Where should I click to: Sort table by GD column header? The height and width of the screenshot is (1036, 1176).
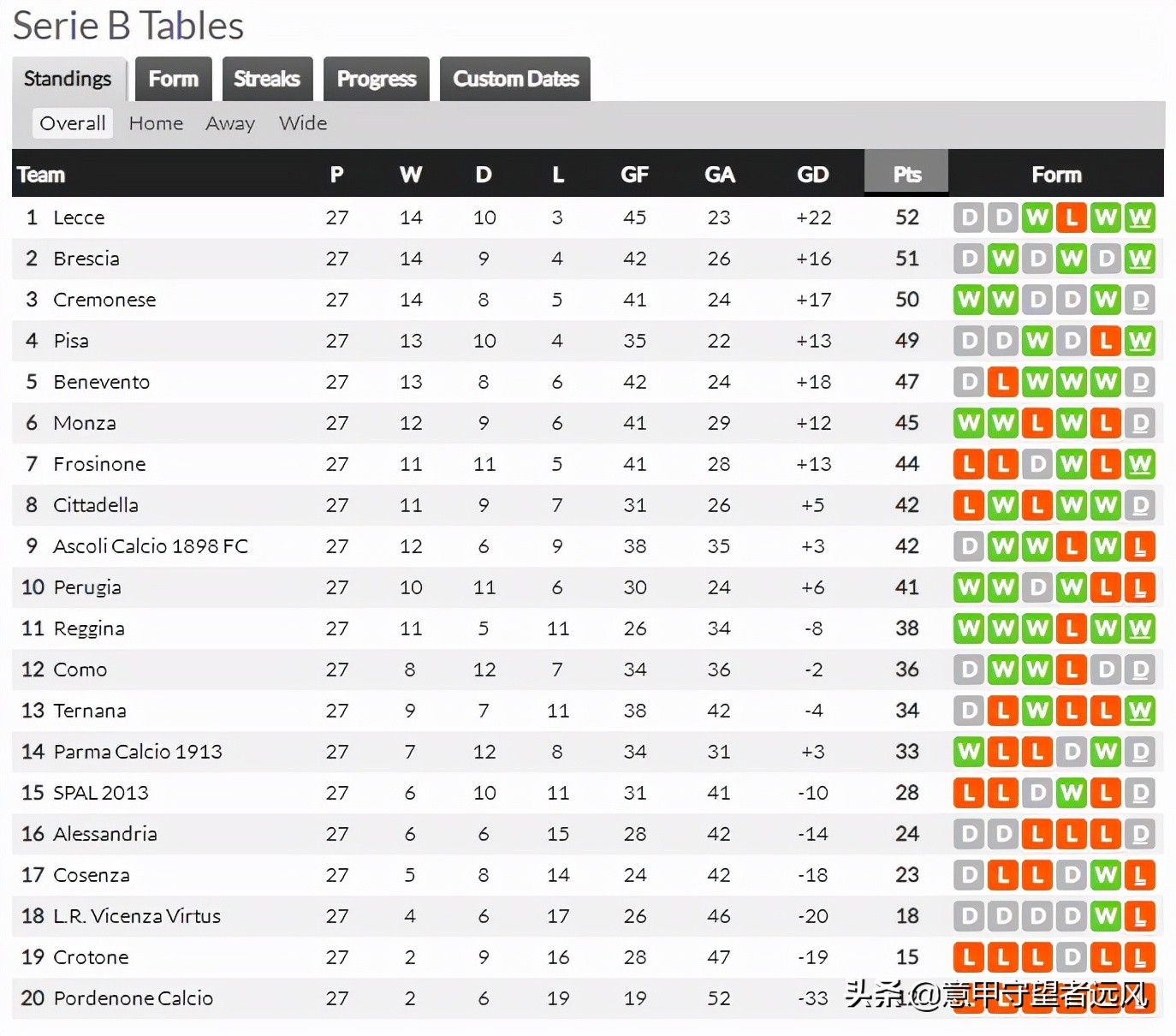812,175
